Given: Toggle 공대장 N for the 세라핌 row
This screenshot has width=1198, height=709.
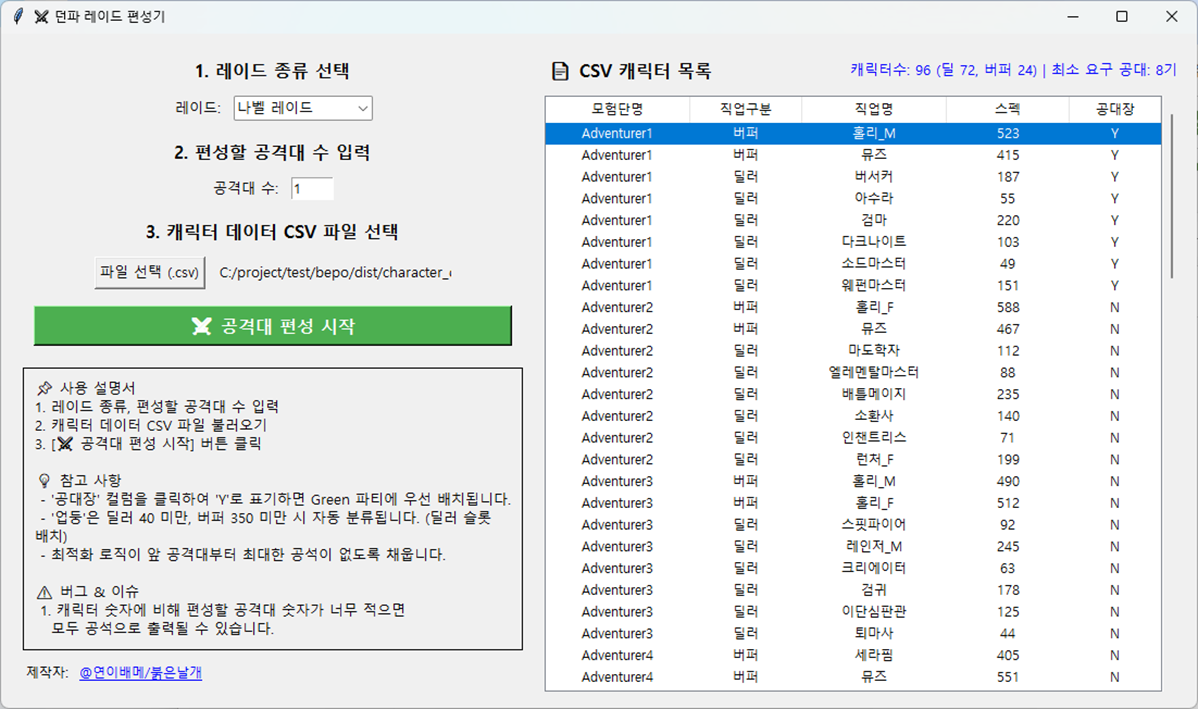Looking at the screenshot, I should (1114, 655).
